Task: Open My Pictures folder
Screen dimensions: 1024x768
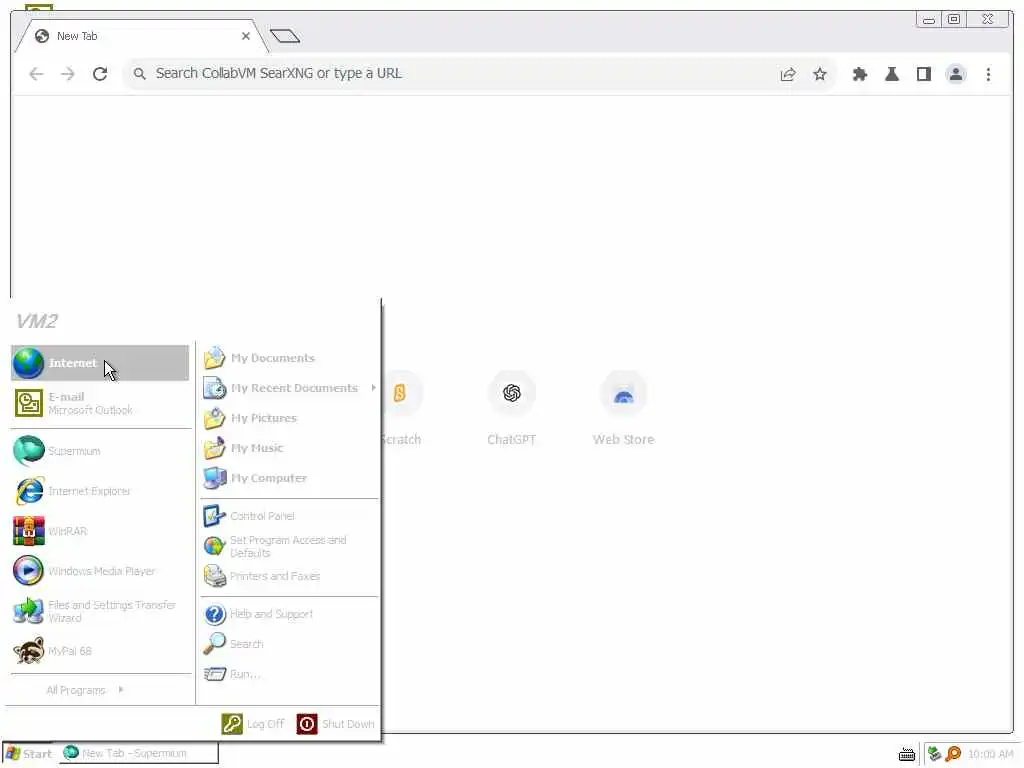Action: pos(289,418)
